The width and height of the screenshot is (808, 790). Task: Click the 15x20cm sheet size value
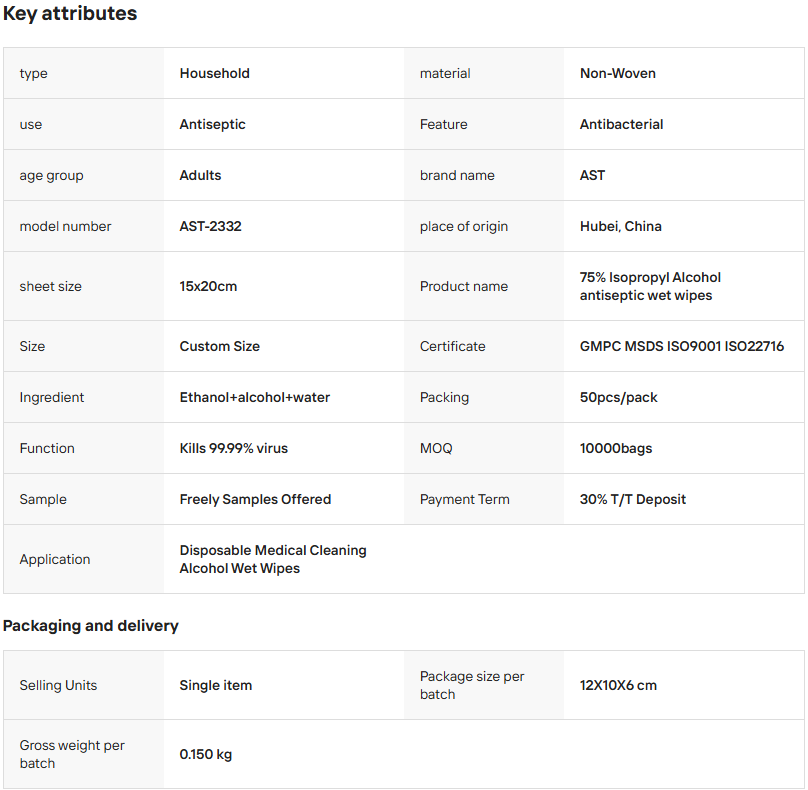click(x=208, y=286)
